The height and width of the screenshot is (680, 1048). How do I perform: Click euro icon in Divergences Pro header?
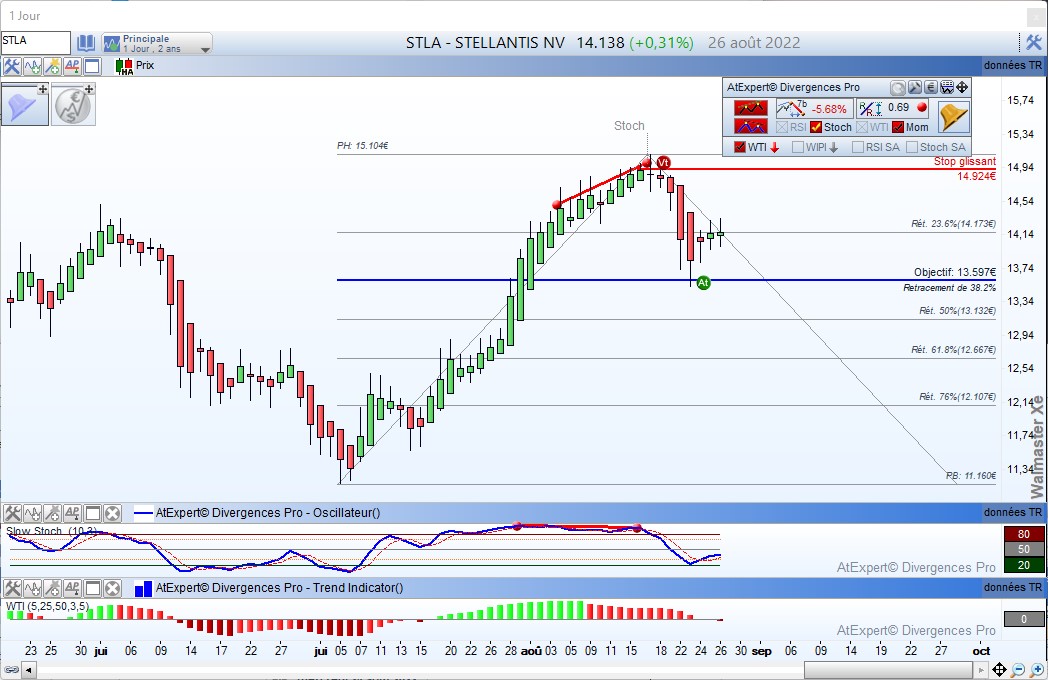[930, 88]
